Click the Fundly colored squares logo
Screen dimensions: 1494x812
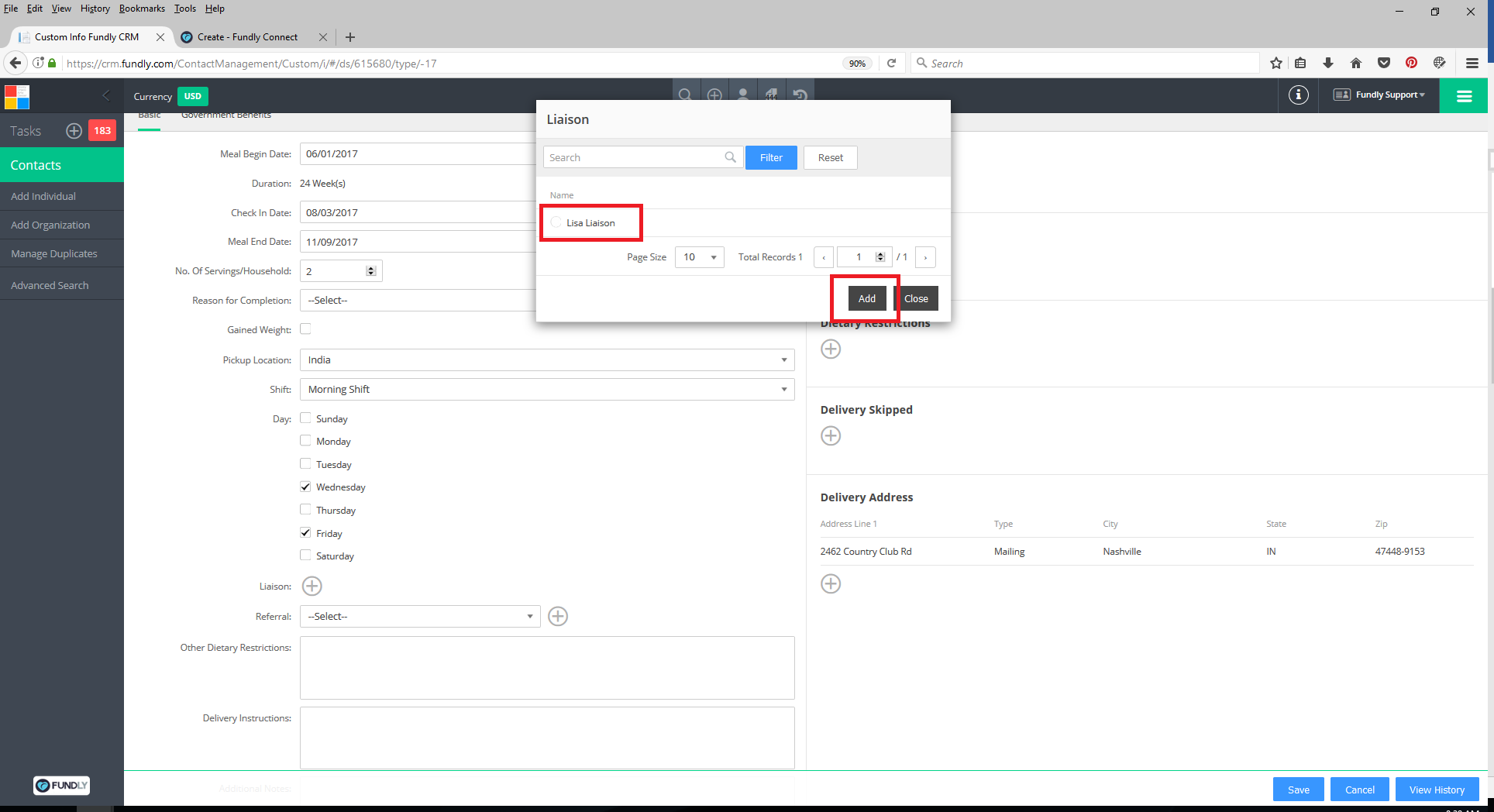[17, 97]
